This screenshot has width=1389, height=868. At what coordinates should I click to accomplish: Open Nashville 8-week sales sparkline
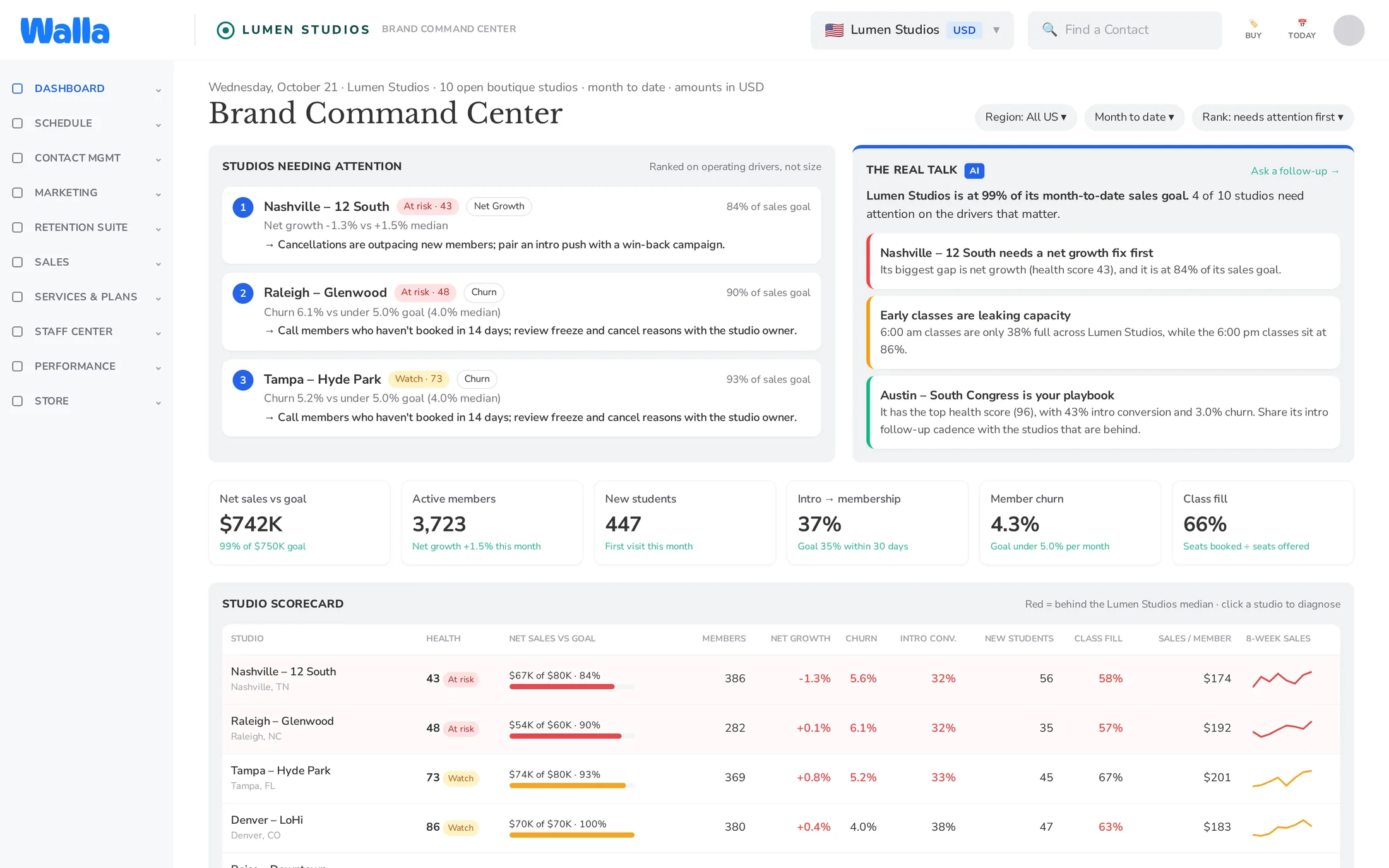(1282, 679)
